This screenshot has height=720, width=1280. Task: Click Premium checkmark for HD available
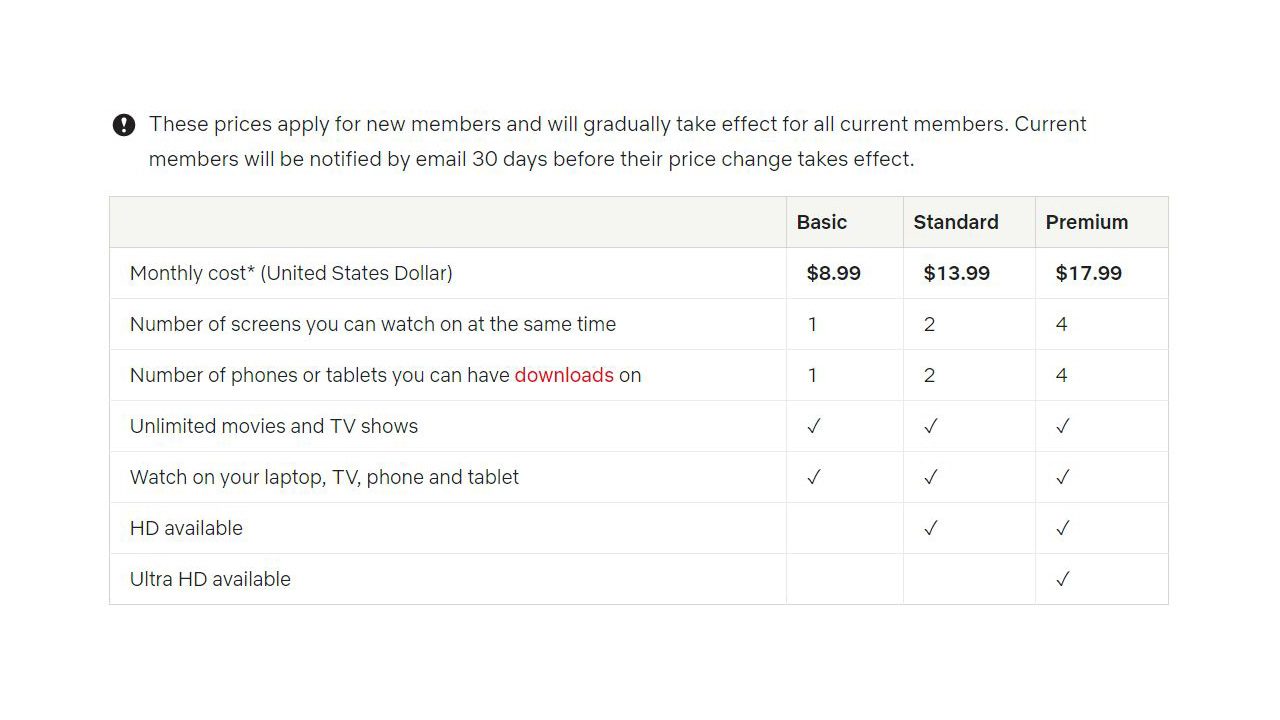pos(1062,528)
